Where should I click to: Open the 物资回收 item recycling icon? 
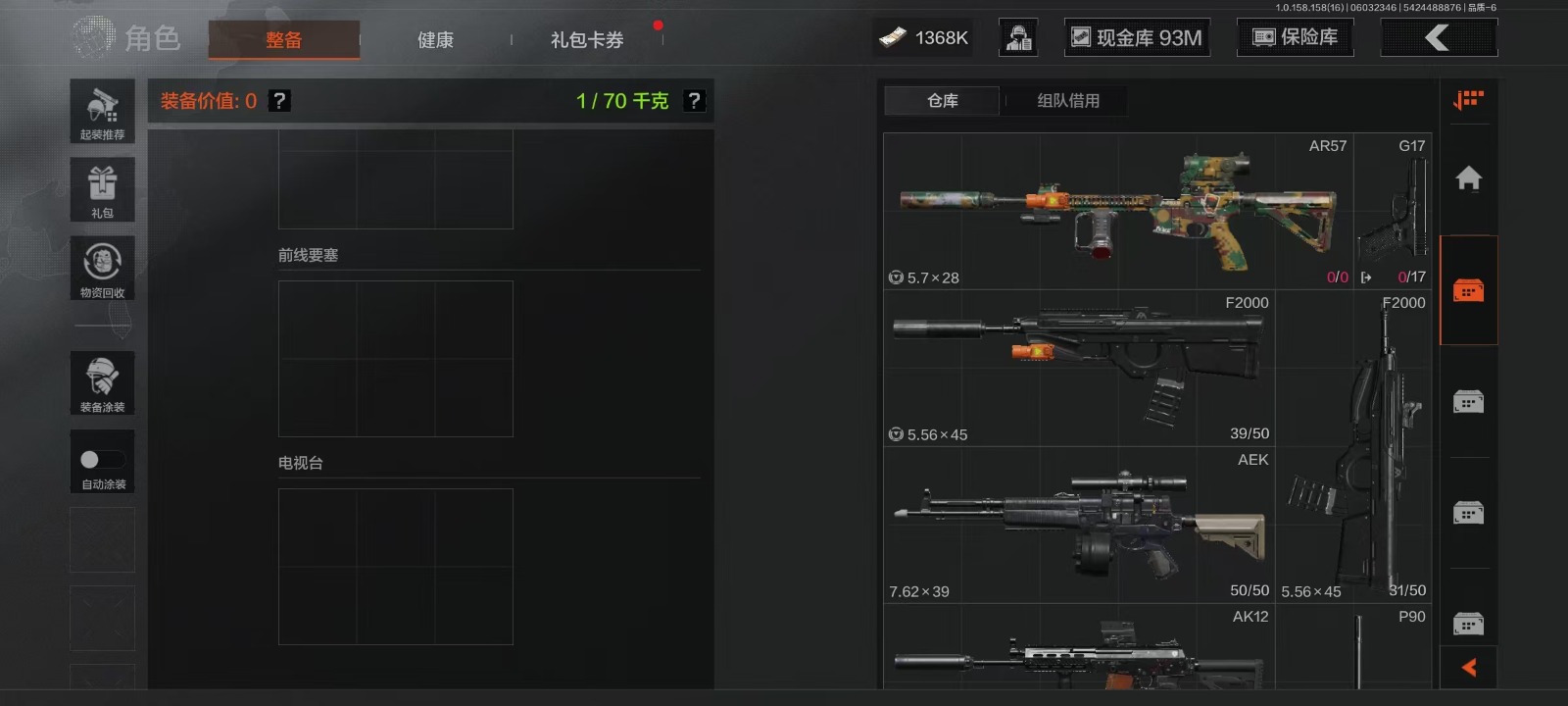[x=102, y=268]
